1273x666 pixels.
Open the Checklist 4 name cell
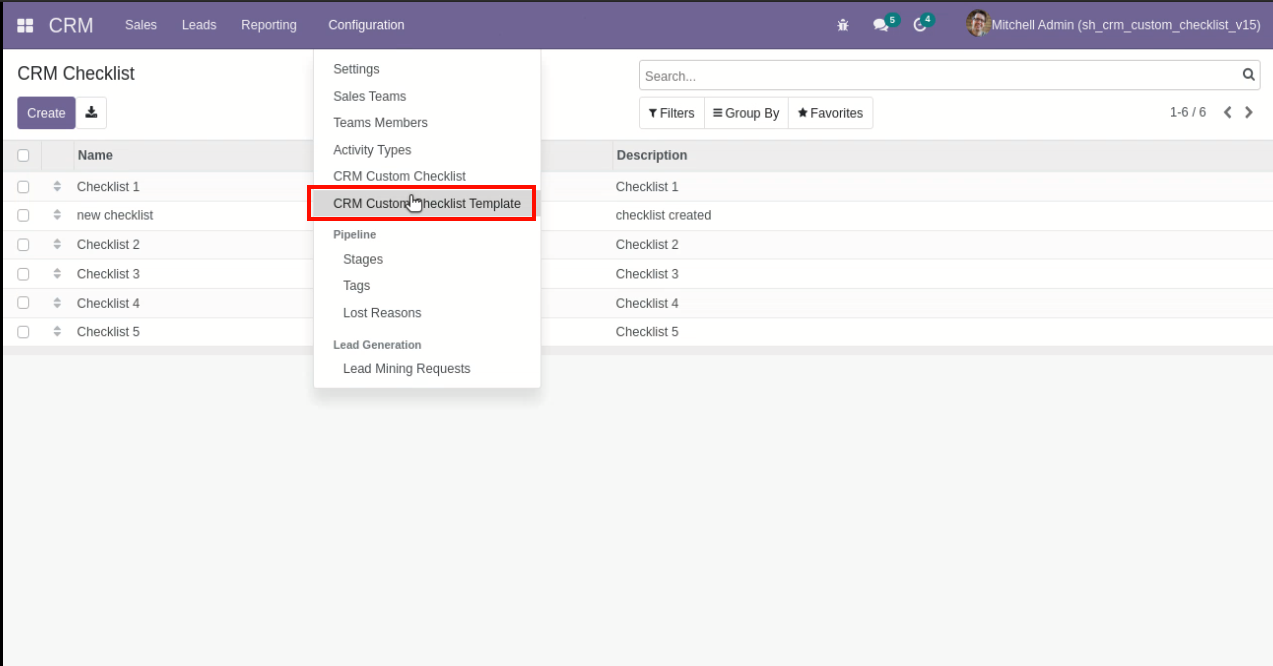click(x=108, y=303)
